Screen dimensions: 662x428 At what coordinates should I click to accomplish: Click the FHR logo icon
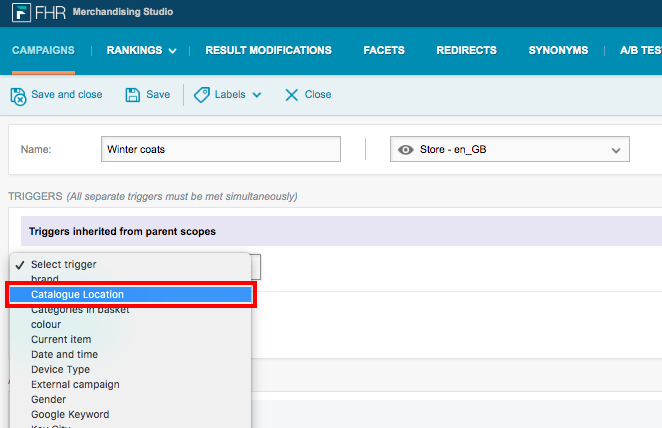pos(21,12)
